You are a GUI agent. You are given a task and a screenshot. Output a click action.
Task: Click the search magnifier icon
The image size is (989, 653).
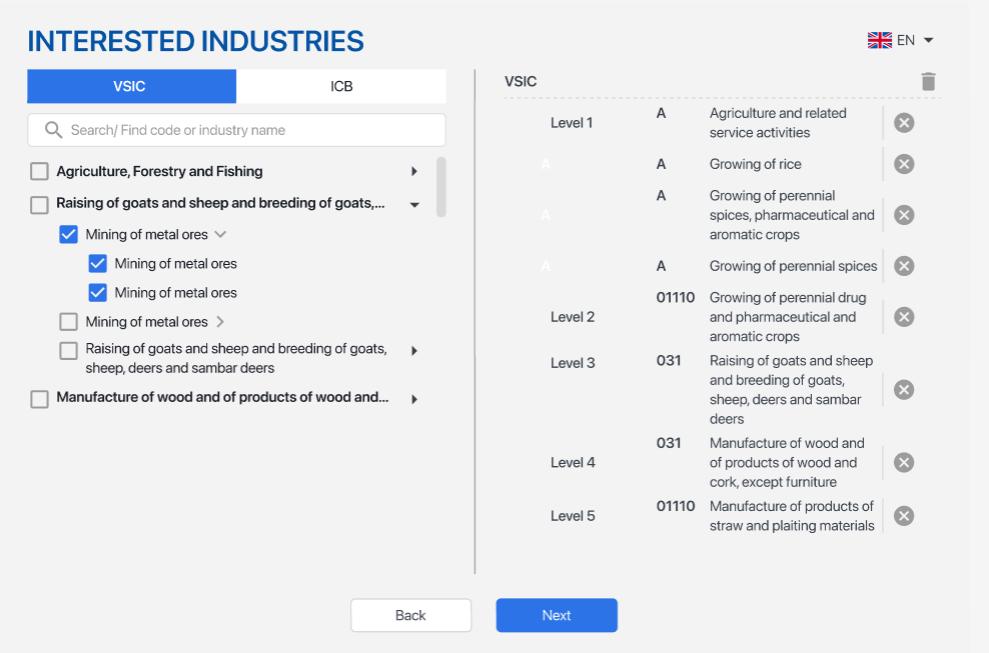pyautogui.click(x=54, y=130)
